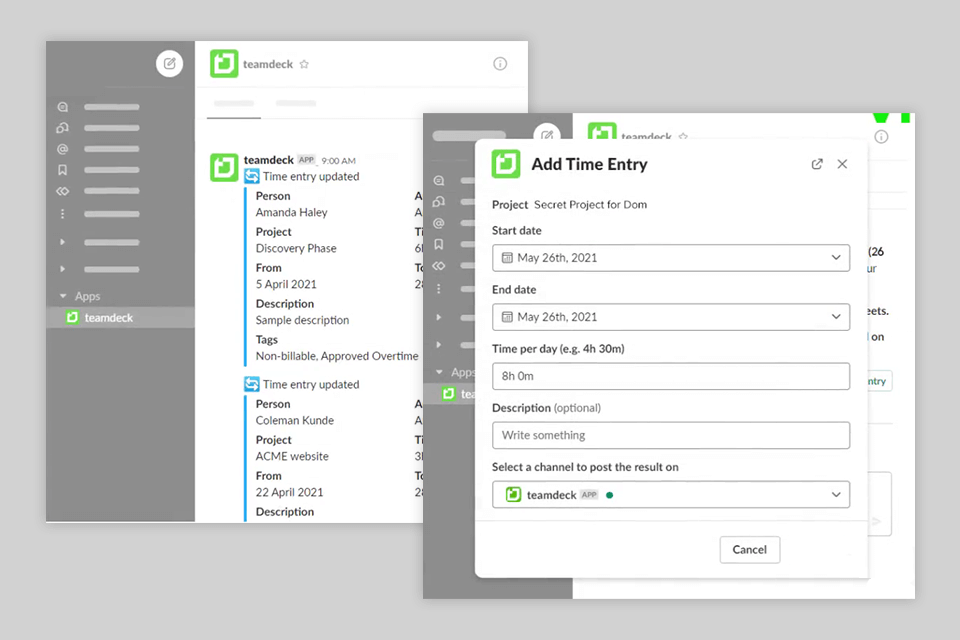
Task: Expand second collapsed section arrow in back sidebar
Action: tap(62, 269)
